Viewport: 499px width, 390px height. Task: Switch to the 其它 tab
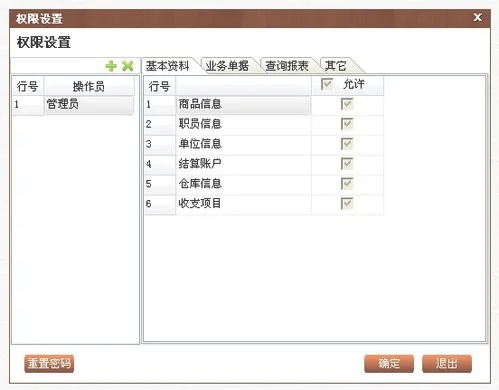[336, 66]
